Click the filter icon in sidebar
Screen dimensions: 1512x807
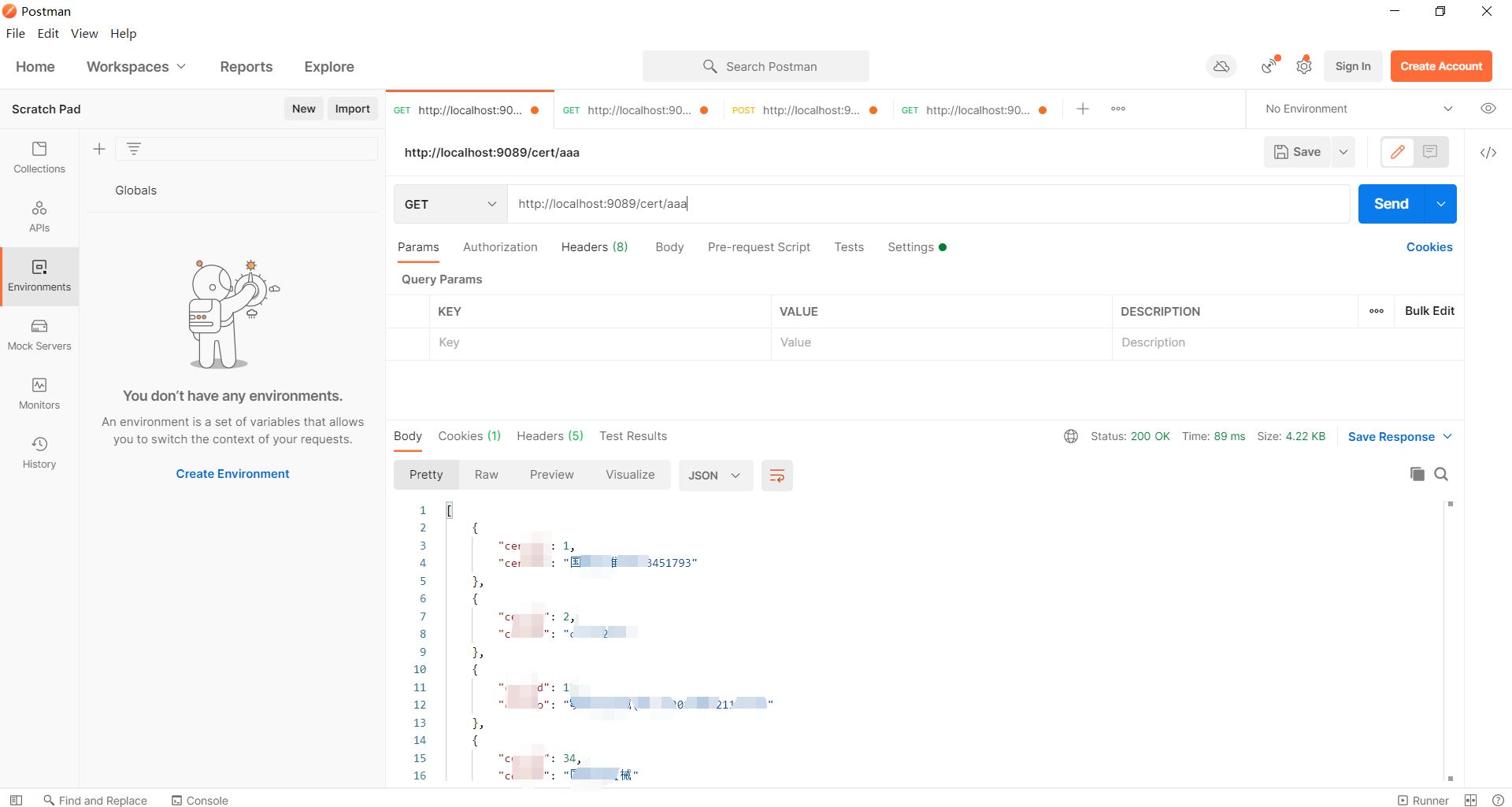pos(134,149)
